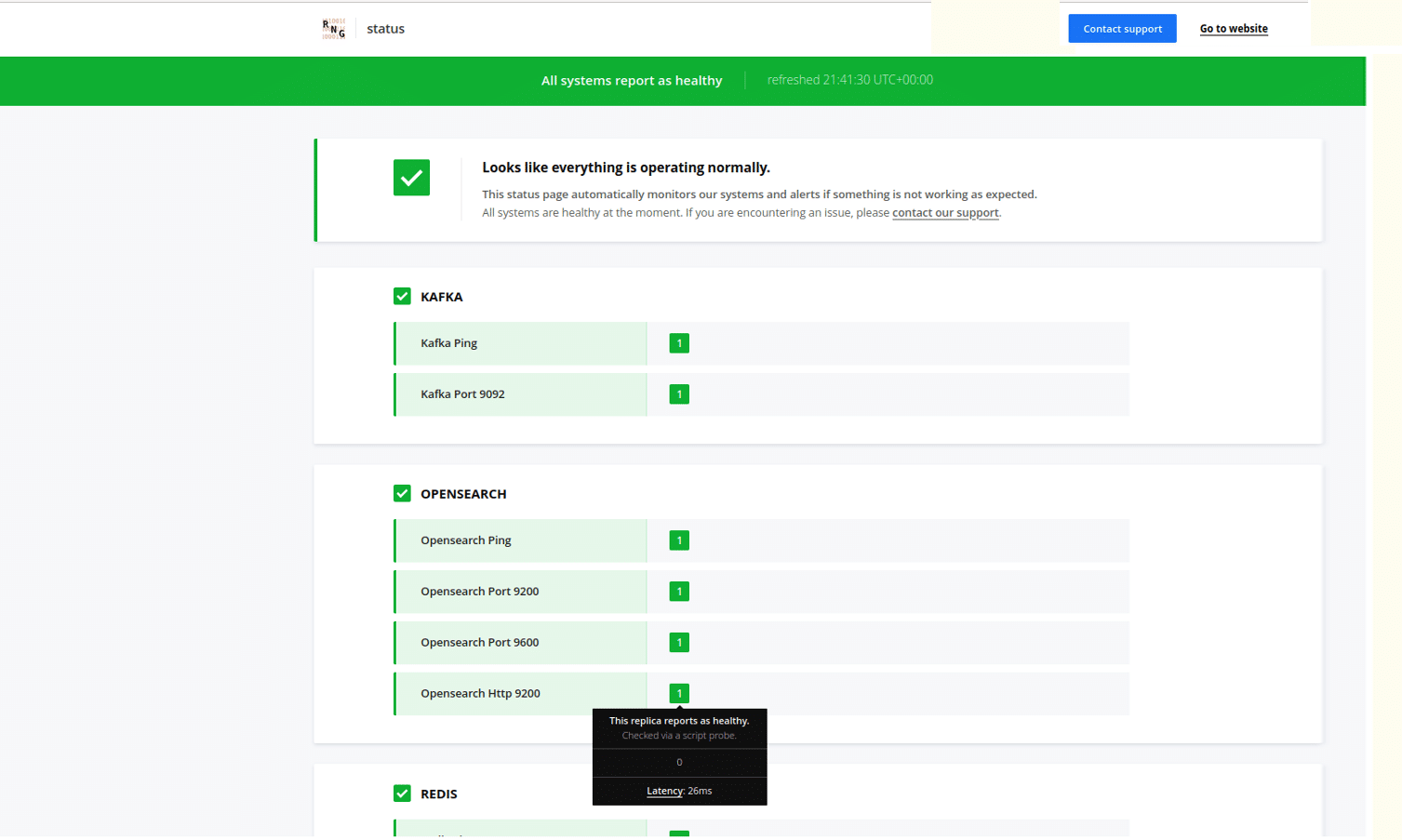The image size is (1402, 840).
Task: Click the Opensearch Port 9200 replica badge
Action: (679, 592)
